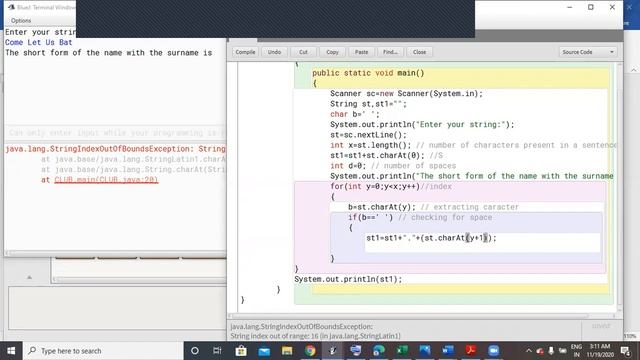
Task: Open Adobe Acrobat from taskbar
Action: (471, 351)
